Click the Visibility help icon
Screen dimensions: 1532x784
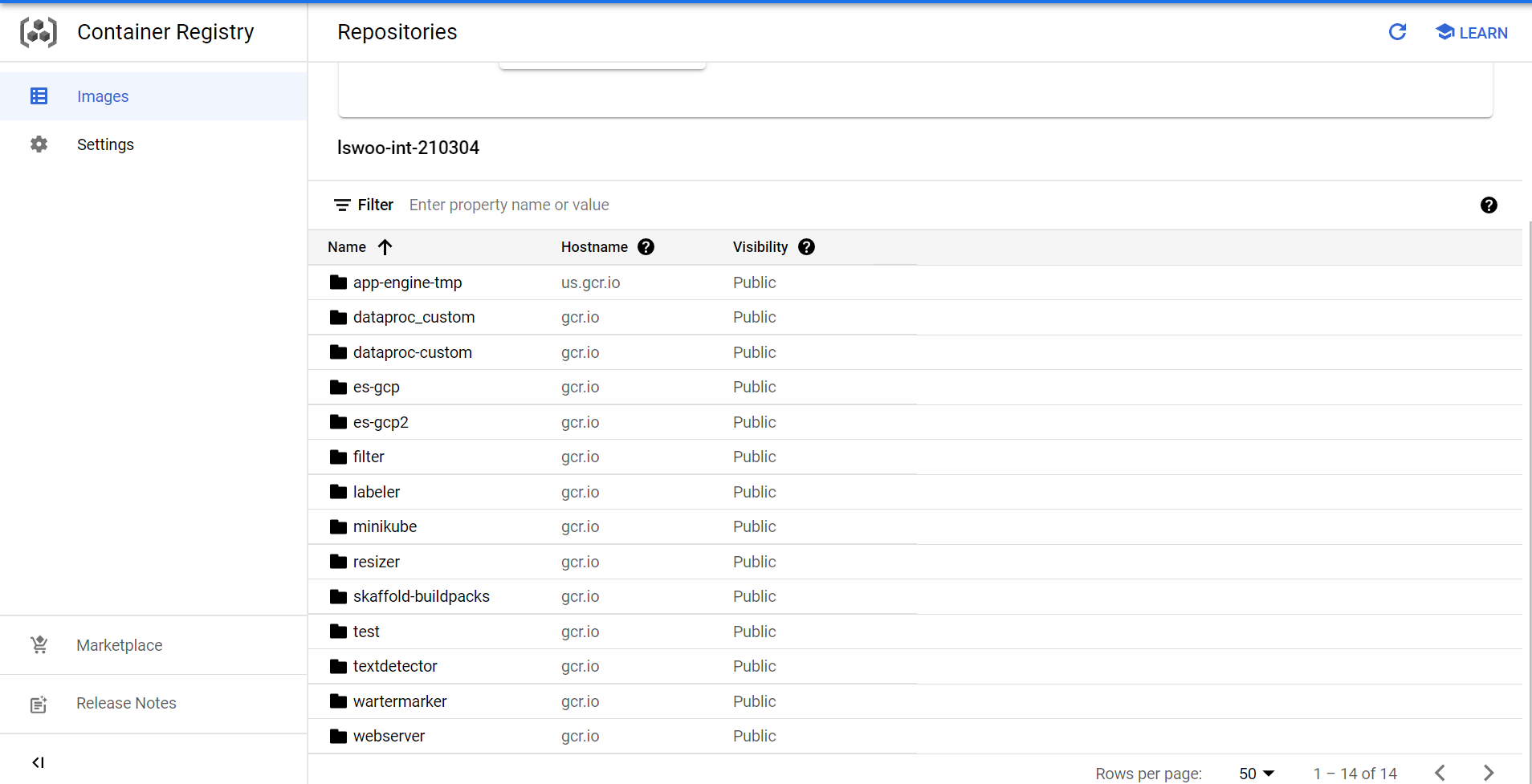[x=807, y=247]
